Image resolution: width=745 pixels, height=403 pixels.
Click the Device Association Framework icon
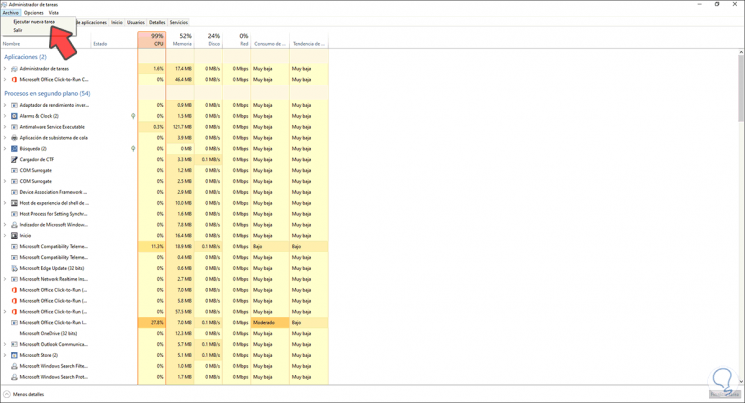coord(14,192)
